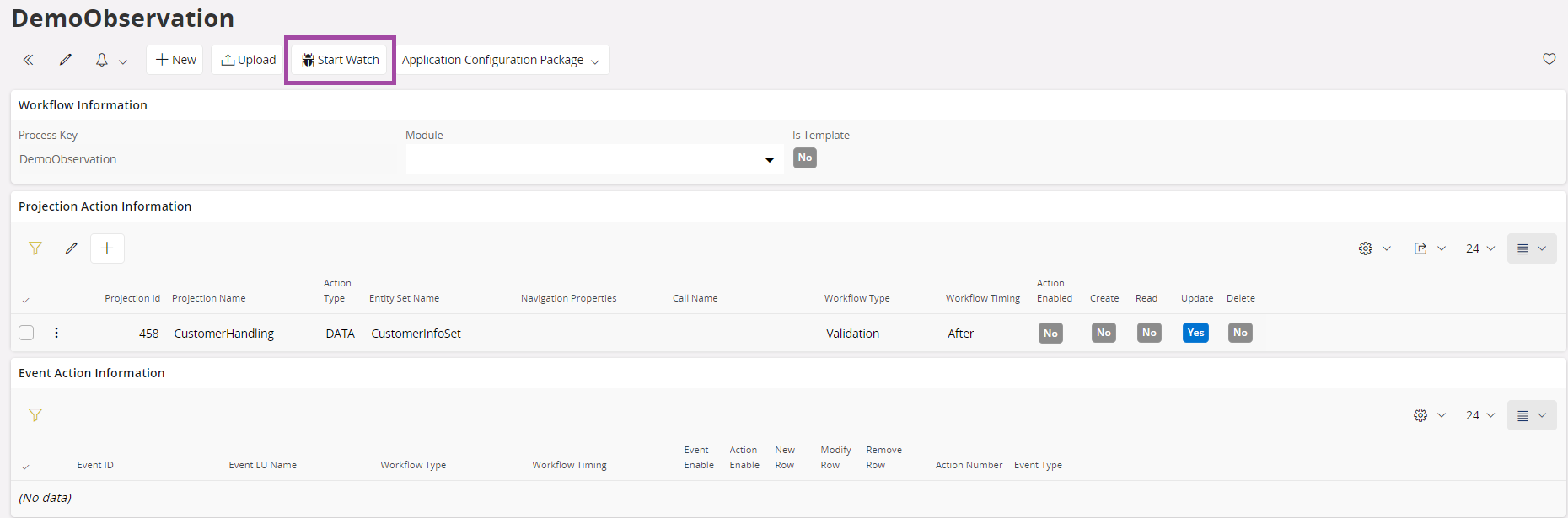1568x518 pixels.
Task: Click the Upload button
Action: 248,60
